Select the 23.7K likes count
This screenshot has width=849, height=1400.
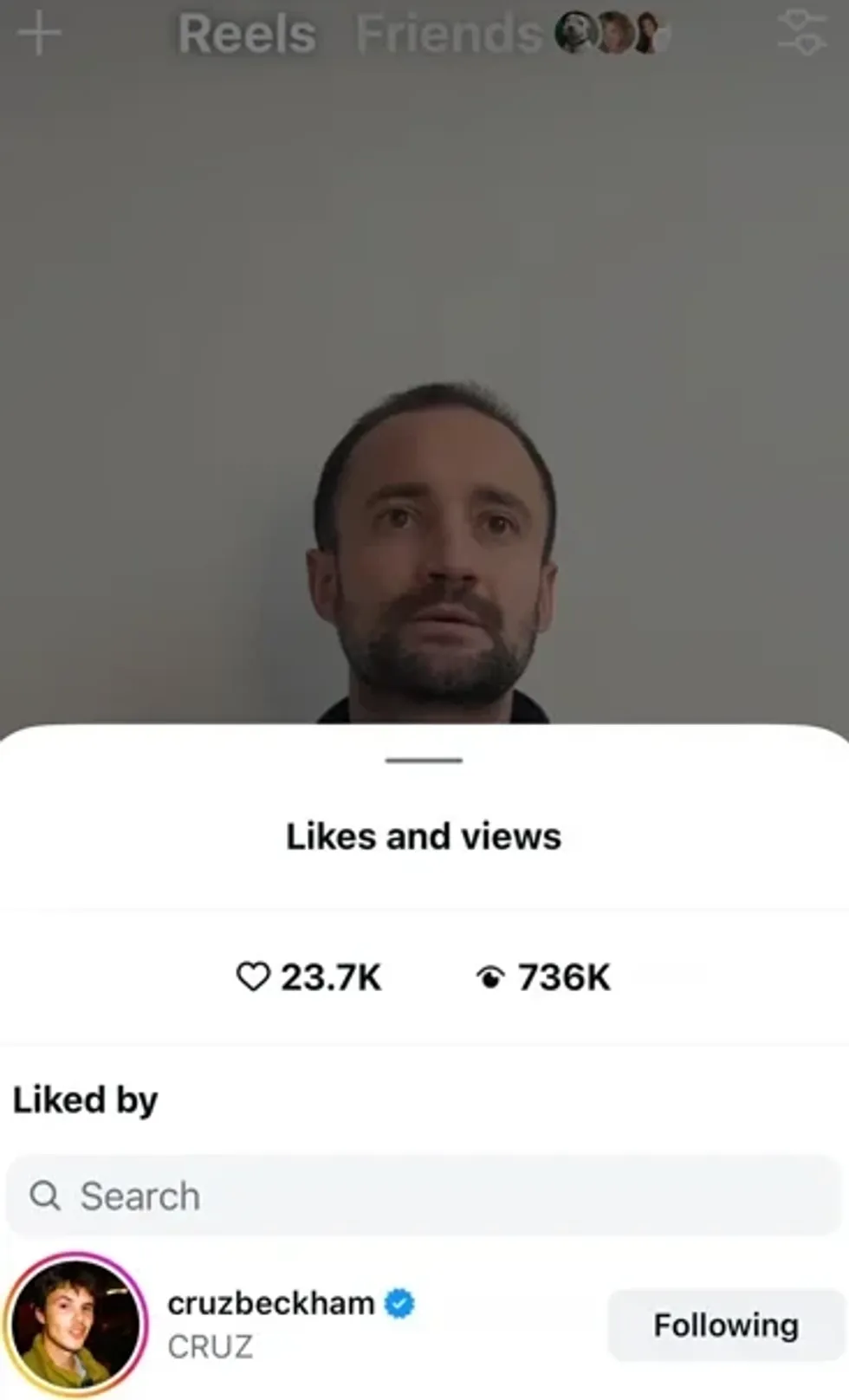tap(331, 977)
